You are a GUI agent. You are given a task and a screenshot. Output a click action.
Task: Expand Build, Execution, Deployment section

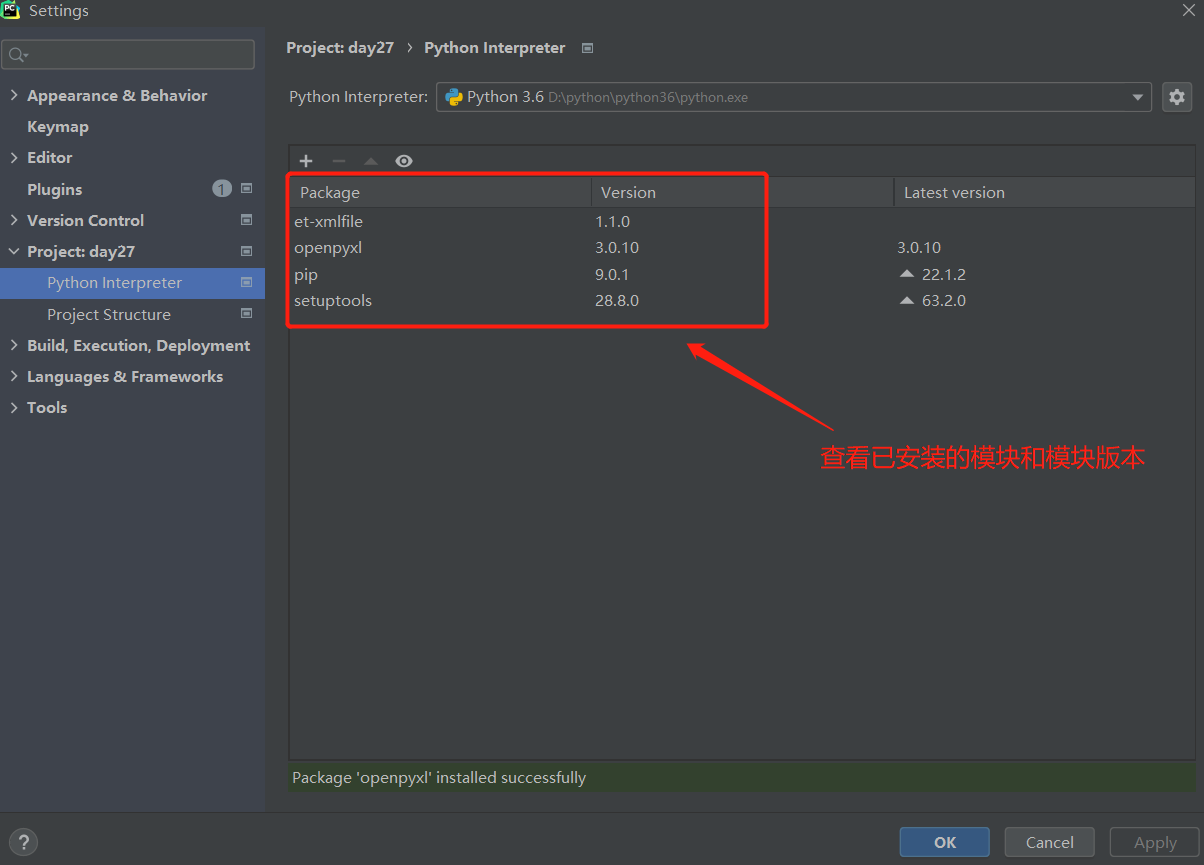[14, 345]
